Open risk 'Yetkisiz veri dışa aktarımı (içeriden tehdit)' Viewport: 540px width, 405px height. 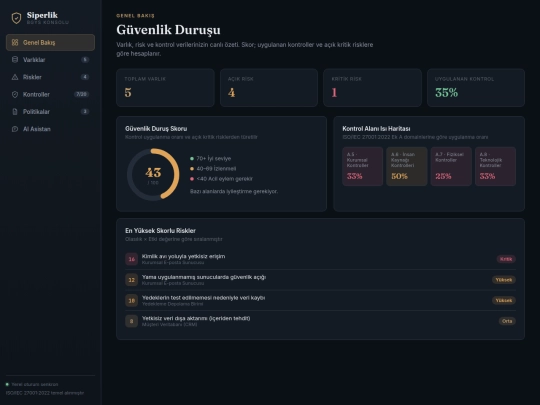(320, 321)
